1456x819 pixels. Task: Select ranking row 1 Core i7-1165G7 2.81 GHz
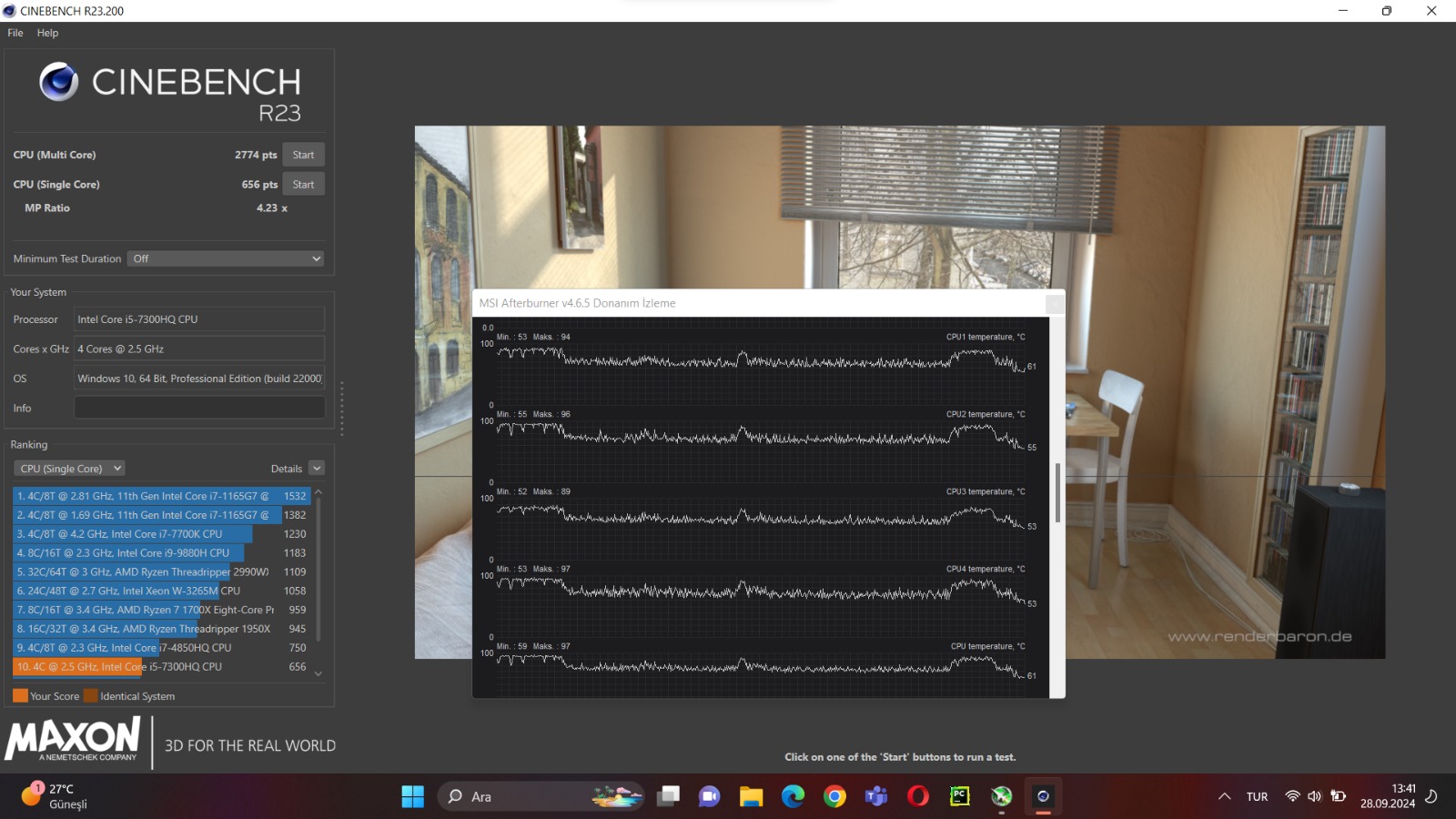(162, 496)
